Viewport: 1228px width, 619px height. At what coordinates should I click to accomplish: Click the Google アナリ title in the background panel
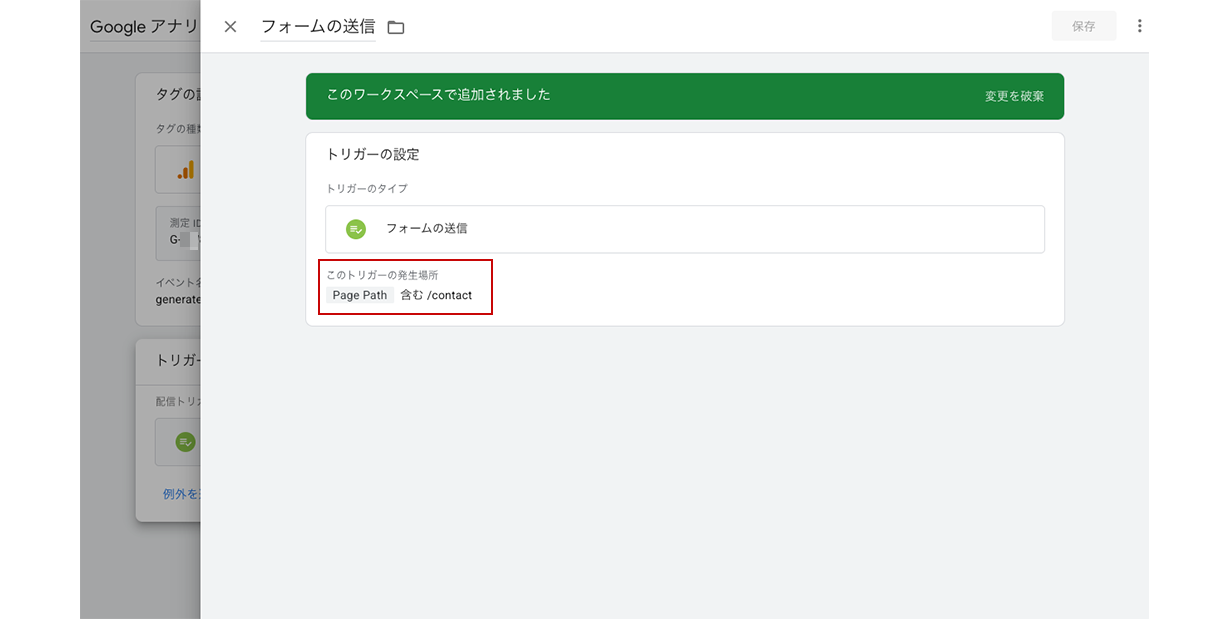click(x=145, y=27)
